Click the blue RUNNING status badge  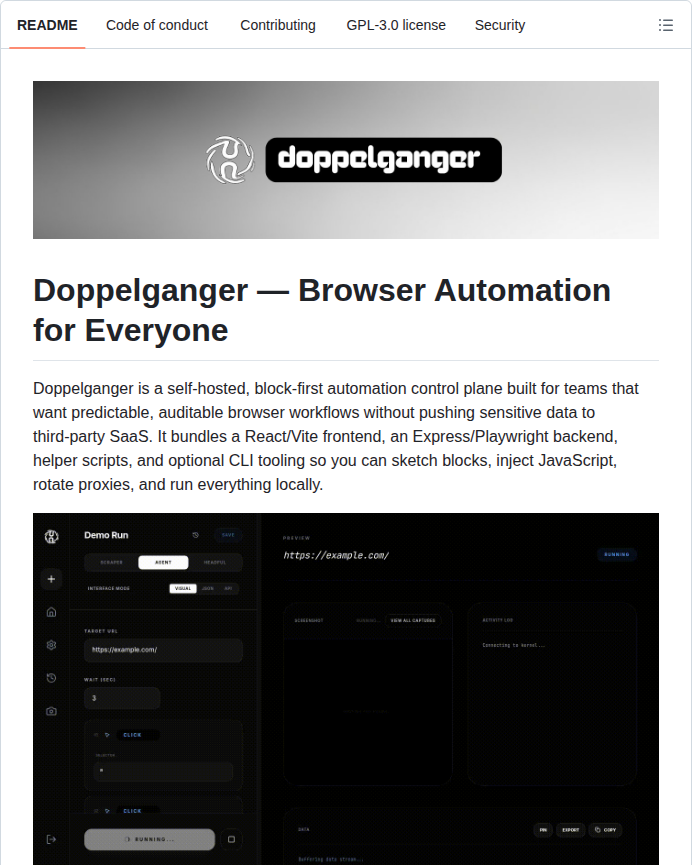(x=617, y=554)
